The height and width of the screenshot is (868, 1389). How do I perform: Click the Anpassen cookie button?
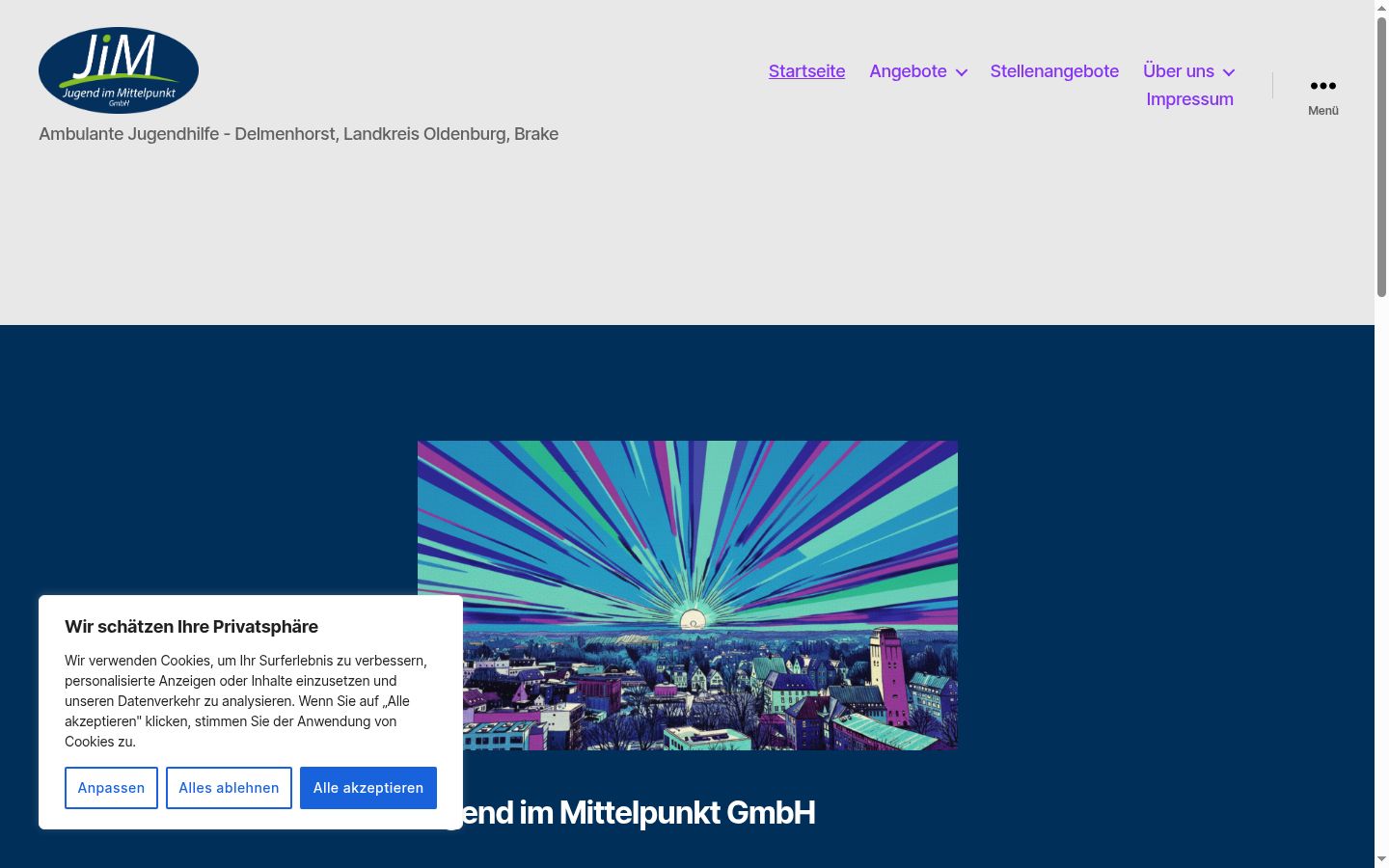[111, 788]
